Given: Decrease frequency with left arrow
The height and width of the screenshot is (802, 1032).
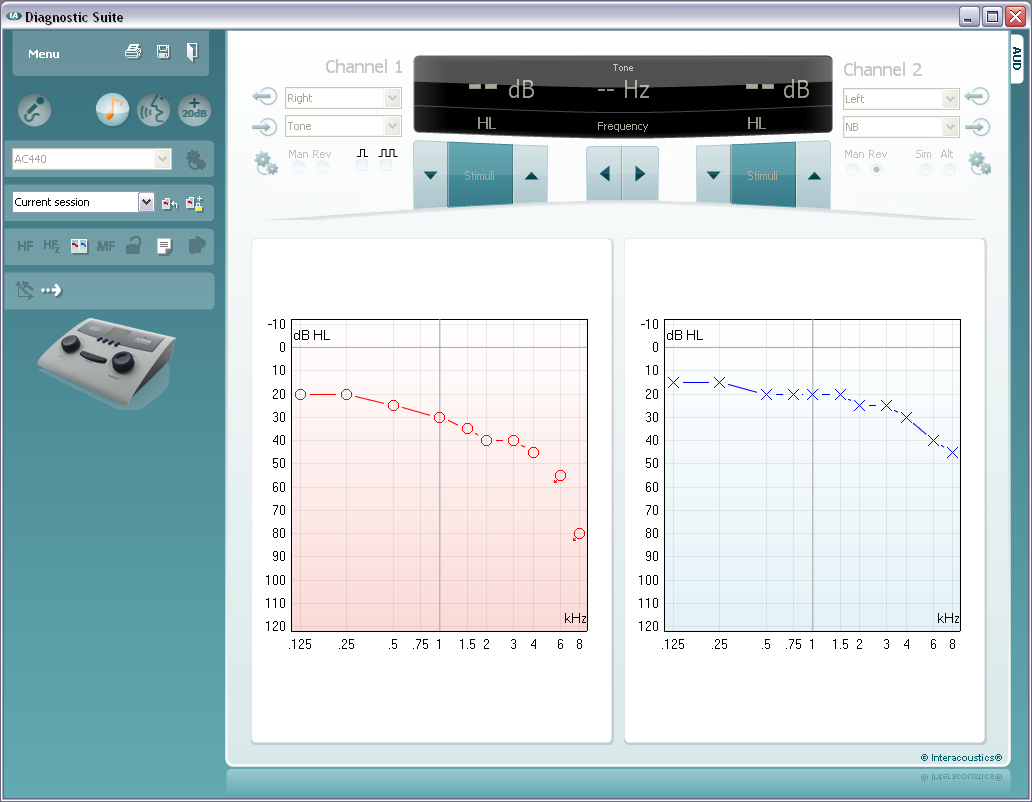Looking at the screenshot, I should click(x=604, y=174).
